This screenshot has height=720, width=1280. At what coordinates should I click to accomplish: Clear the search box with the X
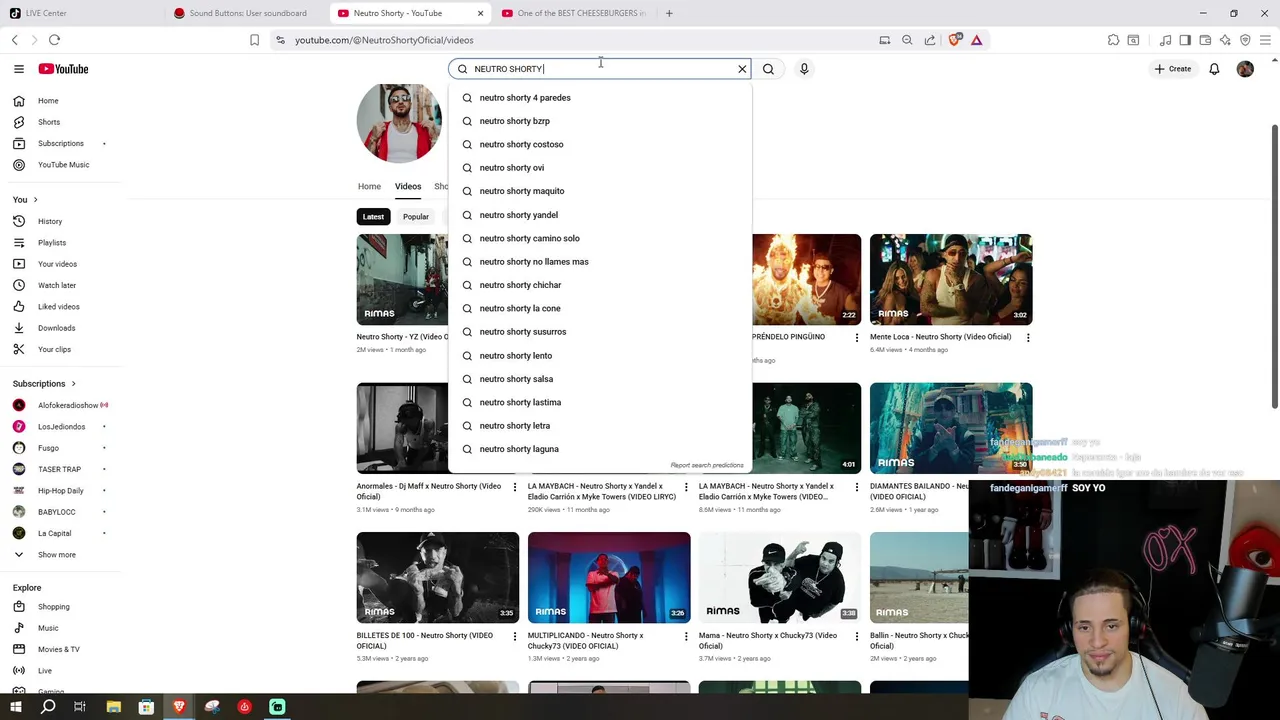(742, 69)
